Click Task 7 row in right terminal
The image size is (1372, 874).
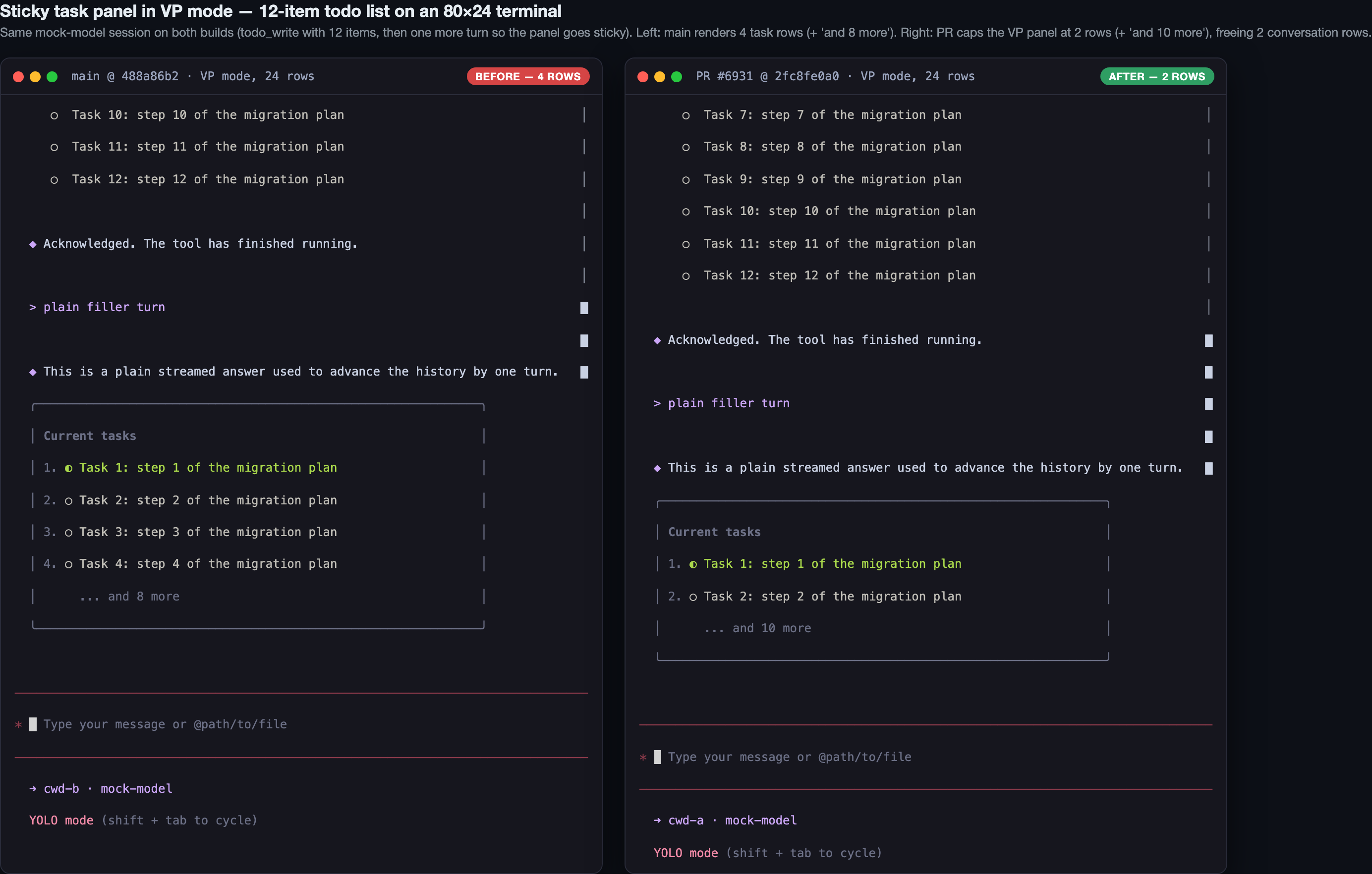point(822,115)
